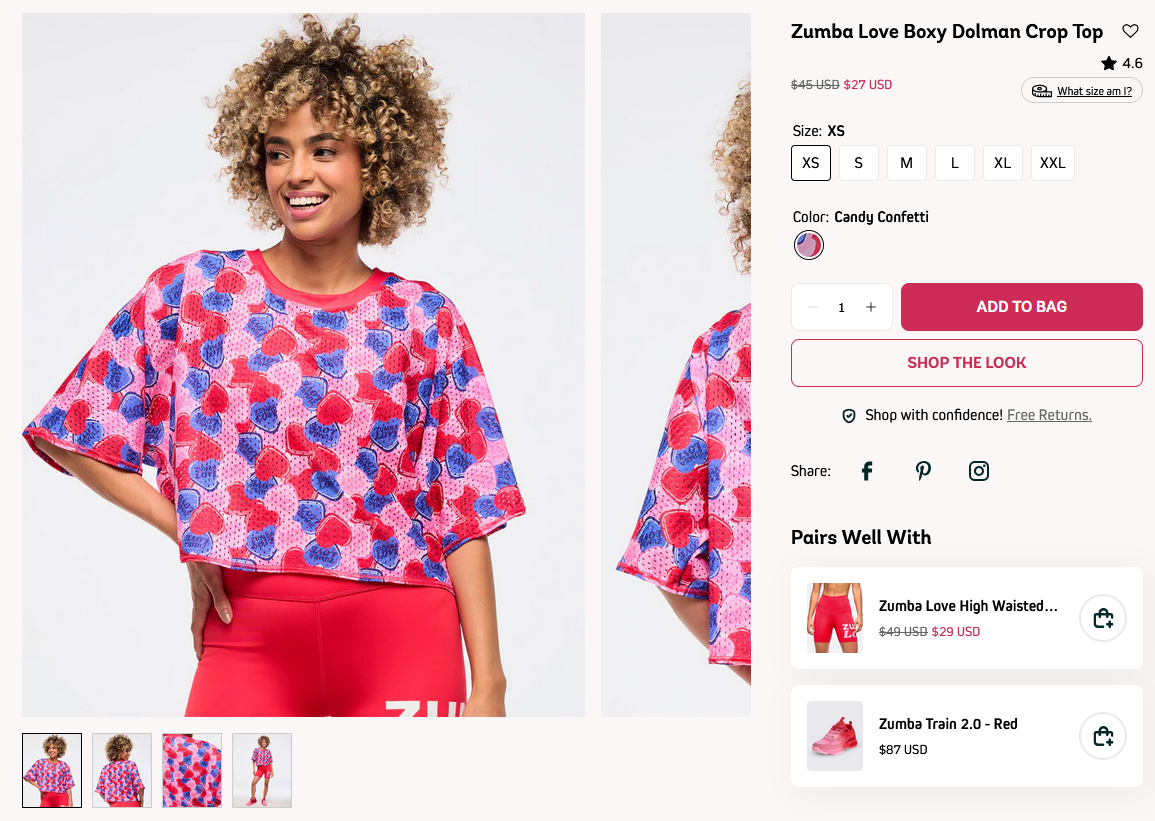The image size is (1155, 821).
Task: Decrease quantity with minus icon
Action: (813, 307)
